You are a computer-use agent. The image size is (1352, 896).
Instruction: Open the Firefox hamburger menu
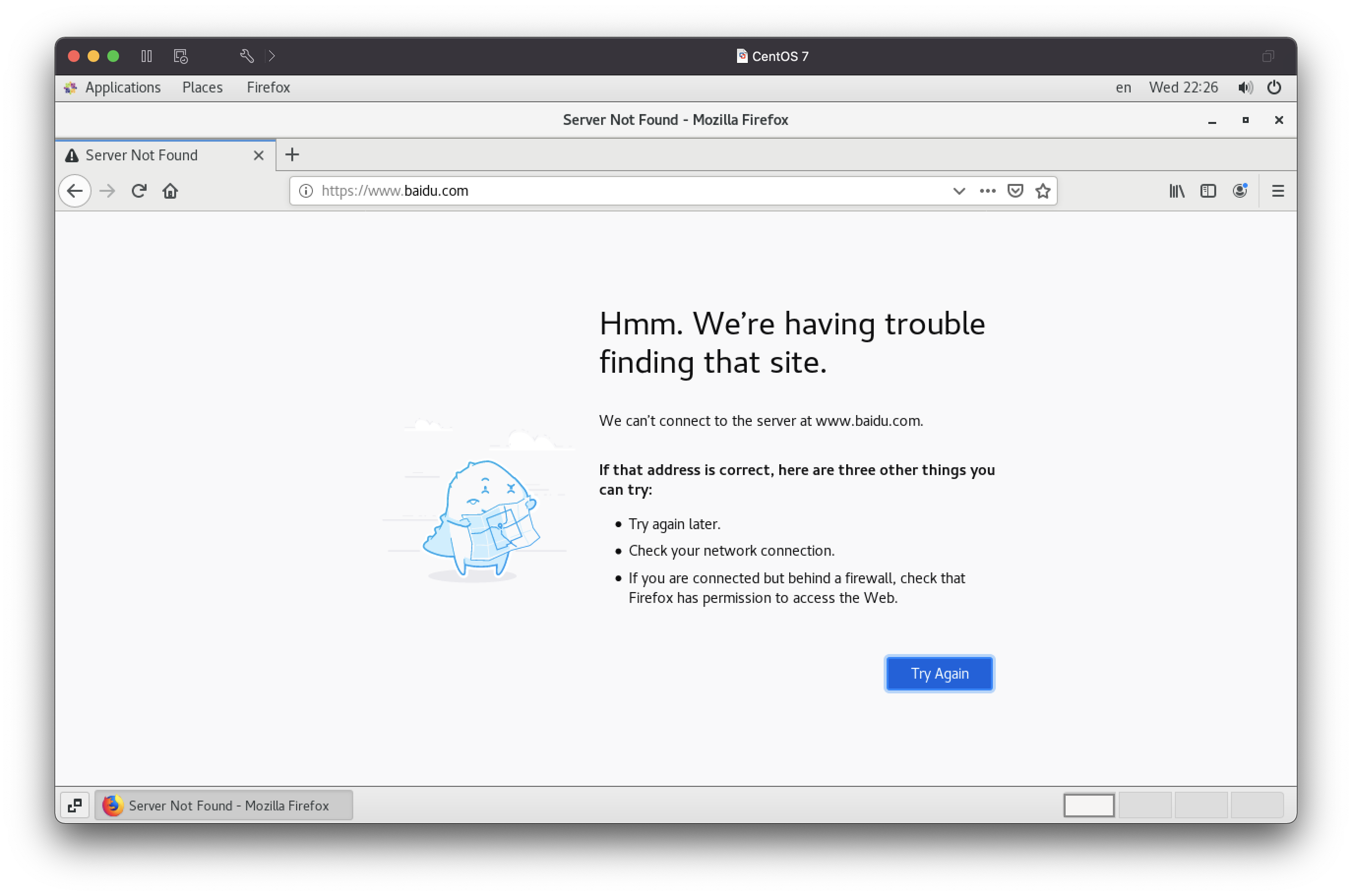point(1278,191)
